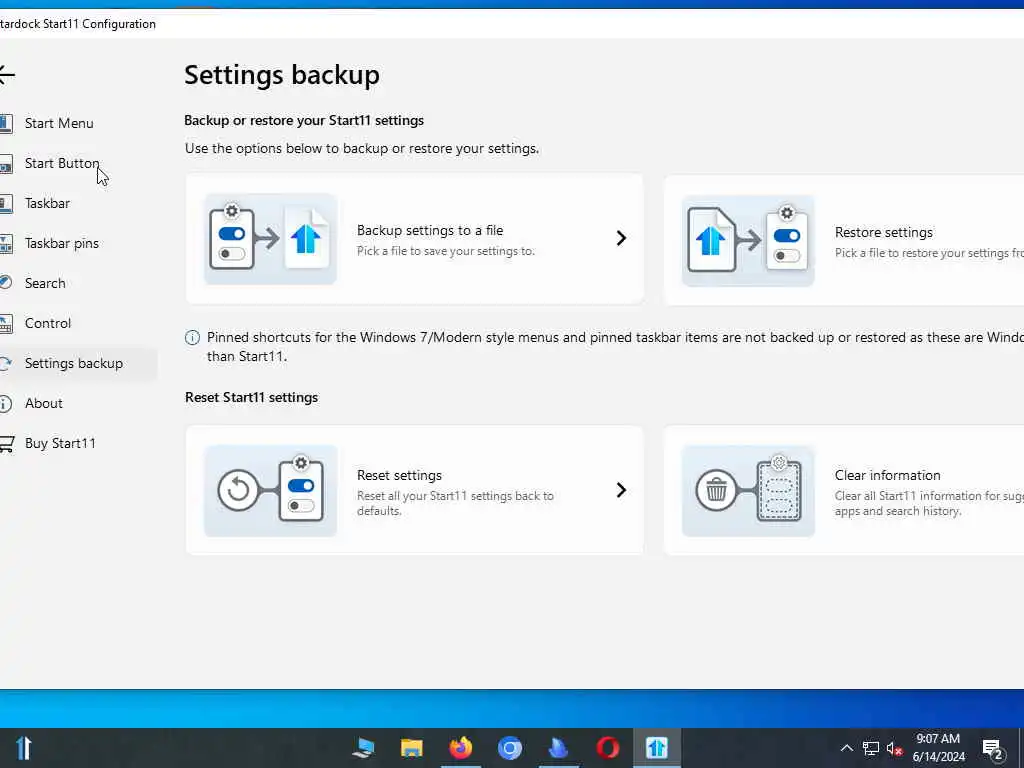The height and width of the screenshot is (768, 1024).
Task: Click Backup settings to a file
Action: coord(414,239)
